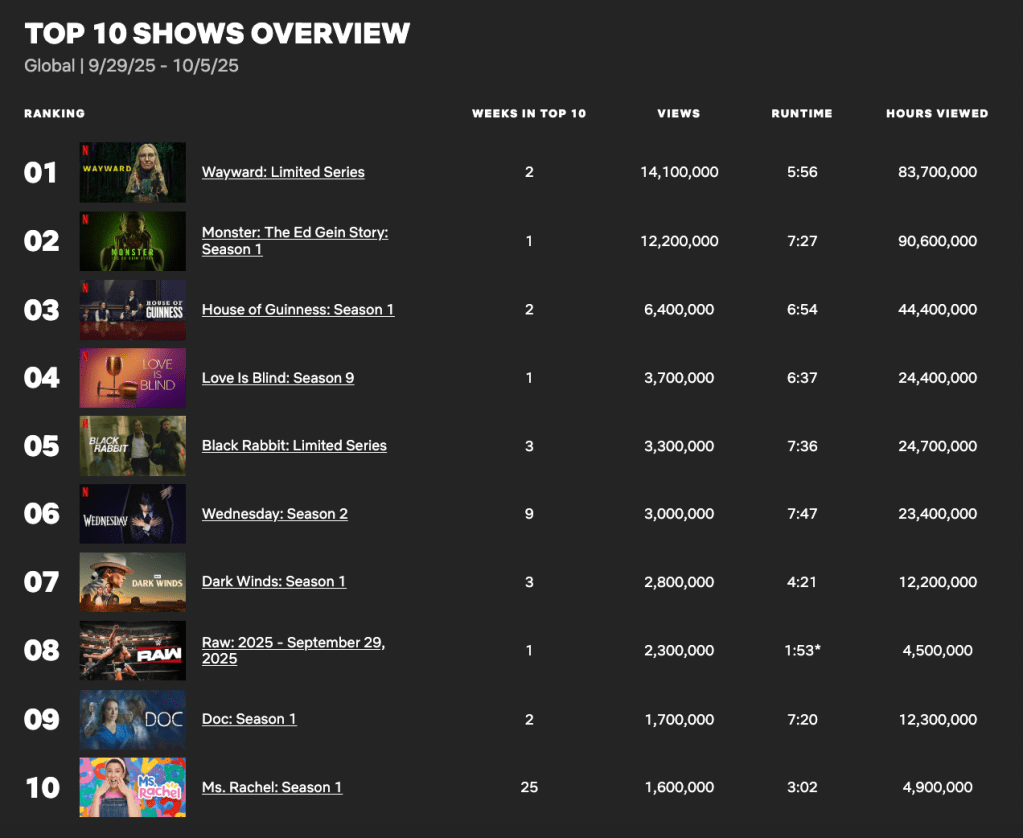Open Raw: 2025 - September 29 link

coord(294,651)
